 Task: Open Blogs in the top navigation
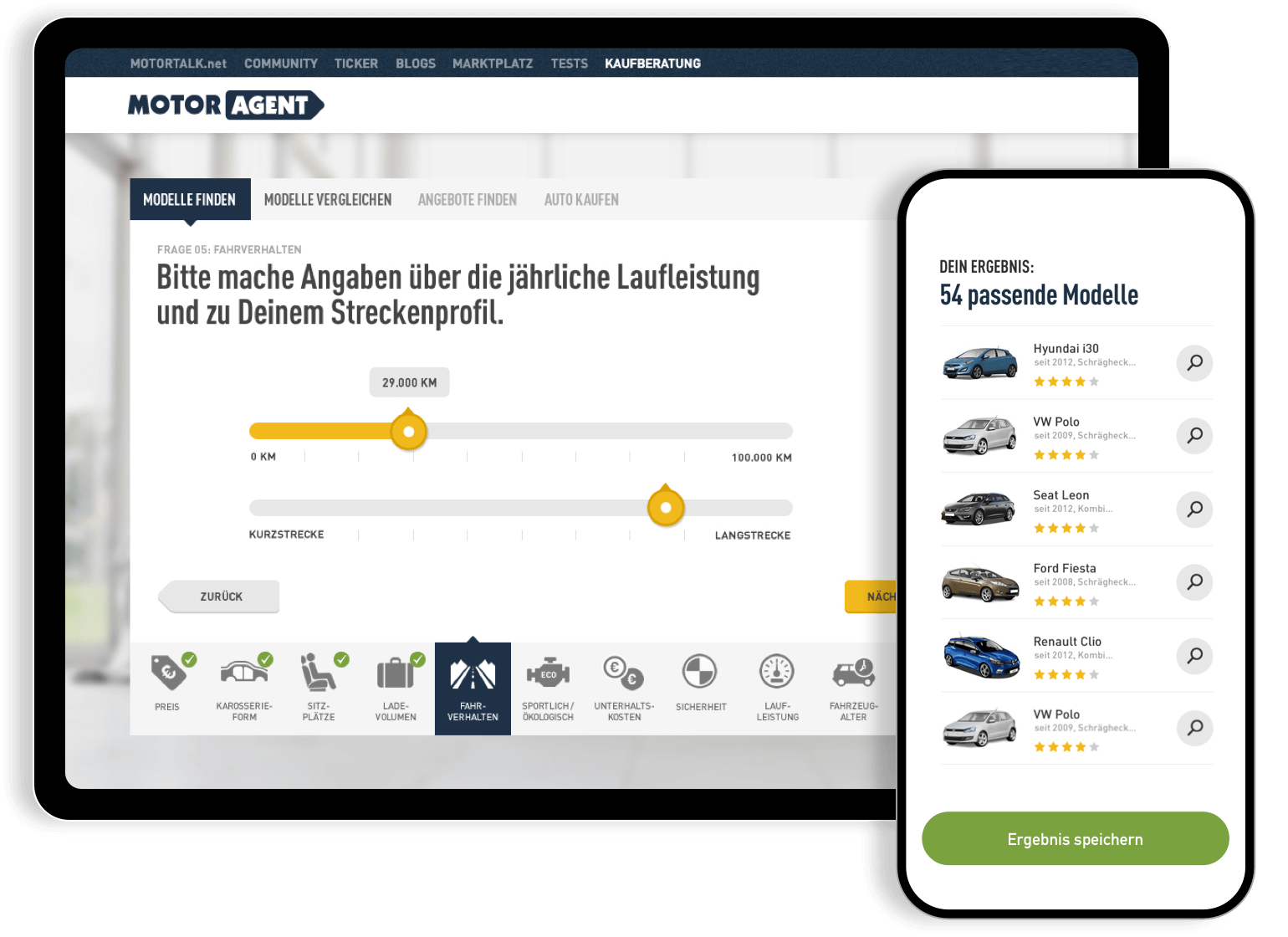[x=416, y=64]
